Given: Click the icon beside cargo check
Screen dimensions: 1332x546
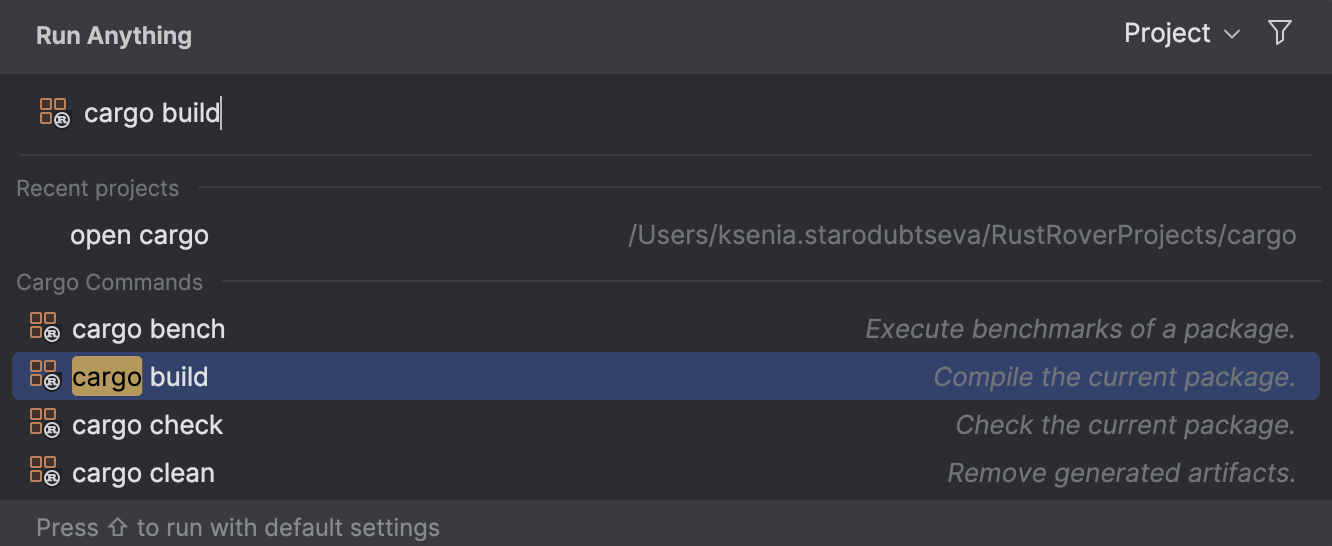Looking at the screenshot, I should (x=44, y=424).
